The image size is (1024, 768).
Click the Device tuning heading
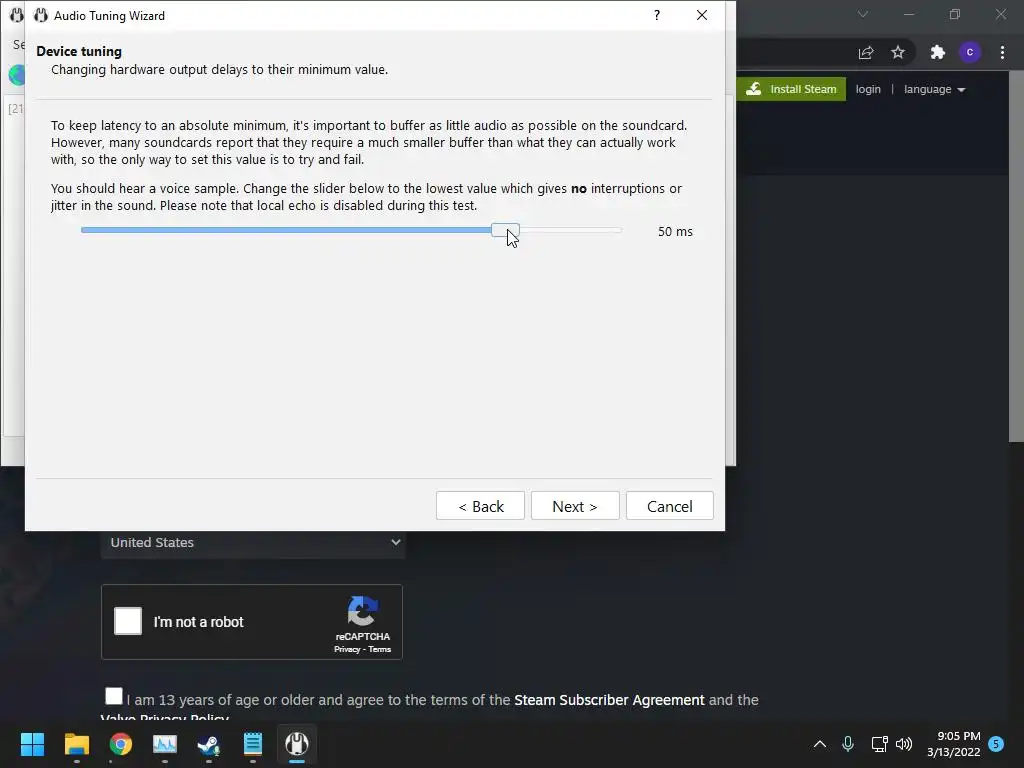pyautogui.click(x=79, y=51)
